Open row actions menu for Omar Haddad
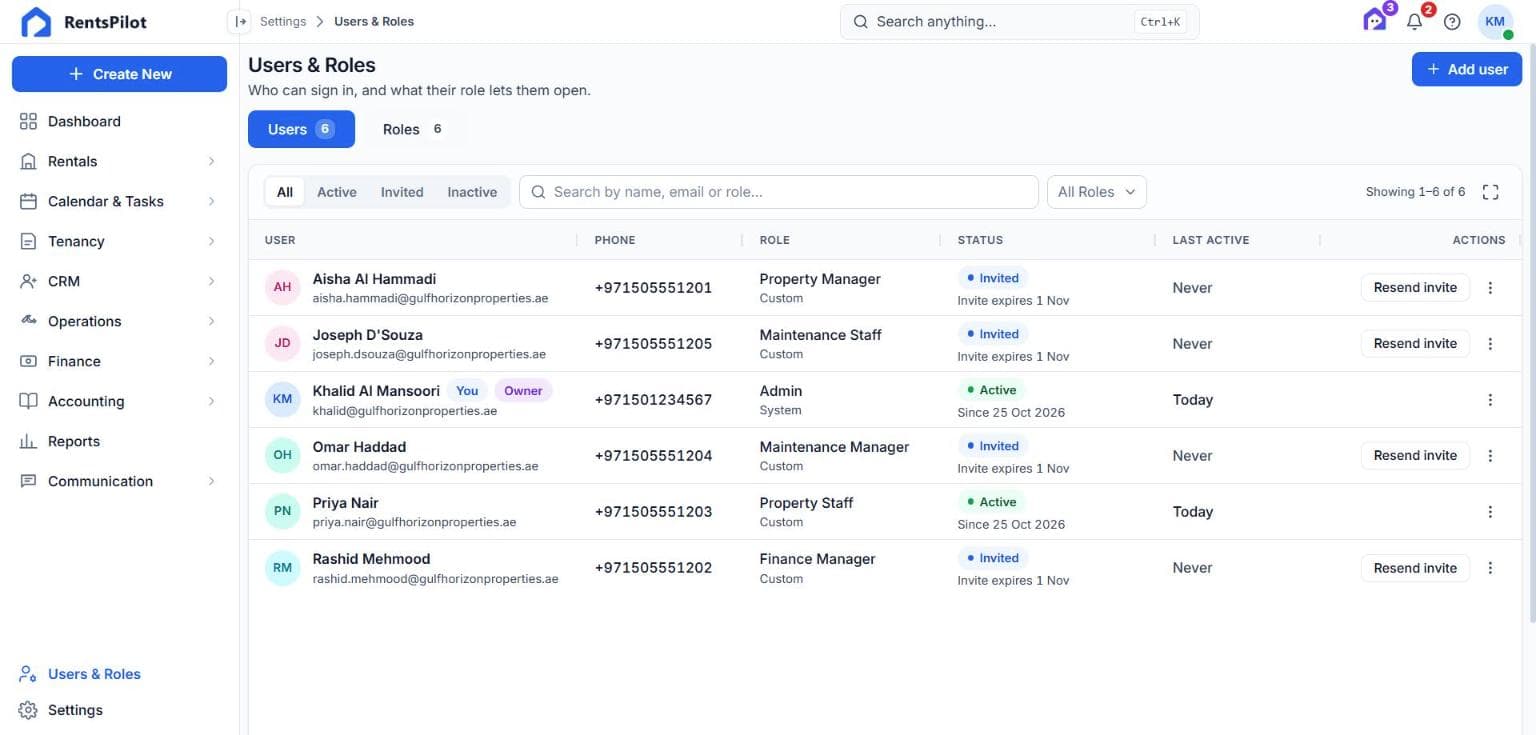Viewport: 1536px width, 735px height. click(x=1490, y=456)
